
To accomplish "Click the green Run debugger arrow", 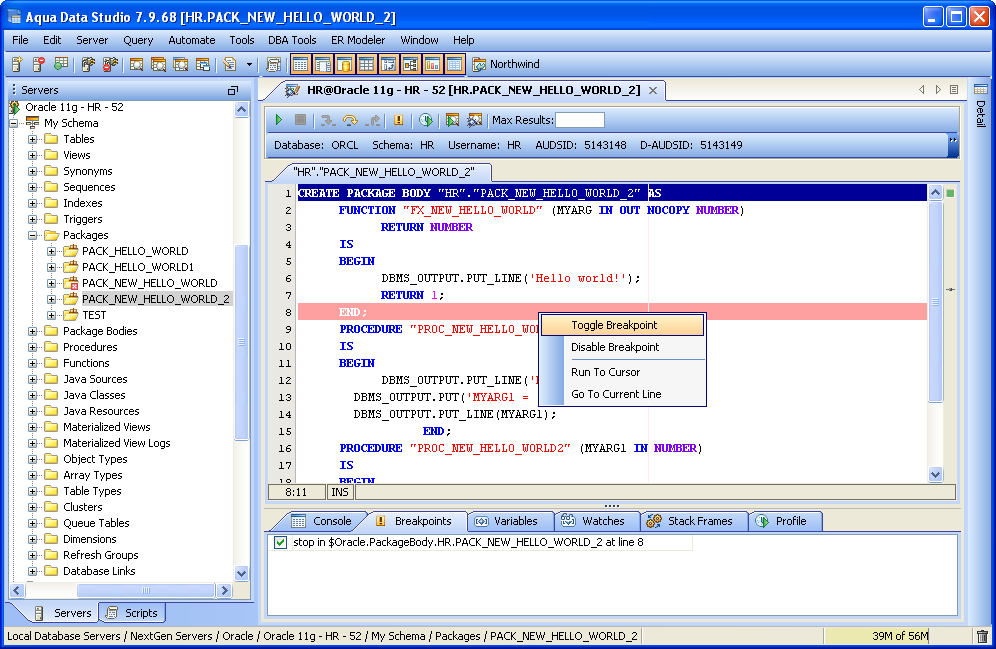I will (x=279, y=120).
